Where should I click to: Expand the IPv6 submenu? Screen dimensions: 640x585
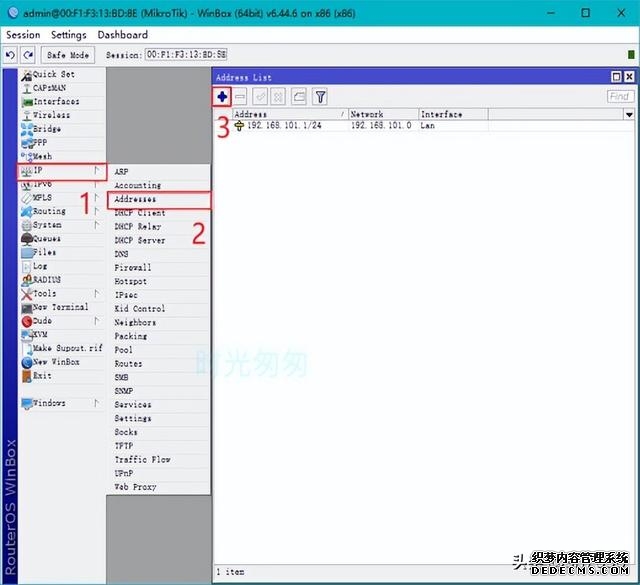pyautogui.click(x=62, y=185)
